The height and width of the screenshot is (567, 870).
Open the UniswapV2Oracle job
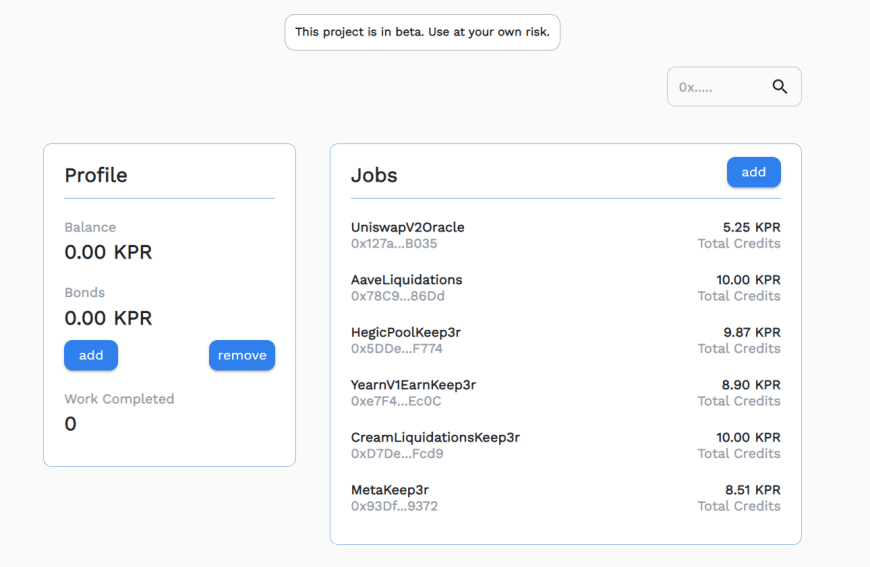pyautogui.click(x=407, y=227)
